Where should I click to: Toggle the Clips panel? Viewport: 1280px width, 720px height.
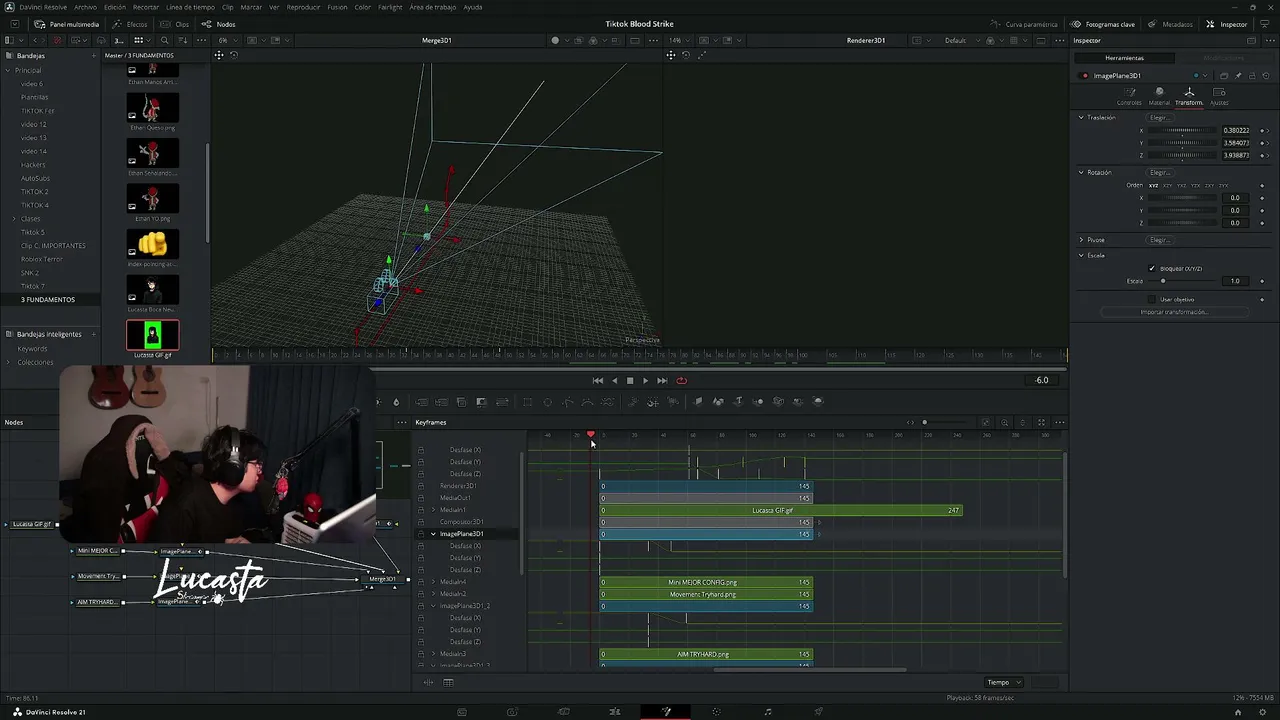175,24
